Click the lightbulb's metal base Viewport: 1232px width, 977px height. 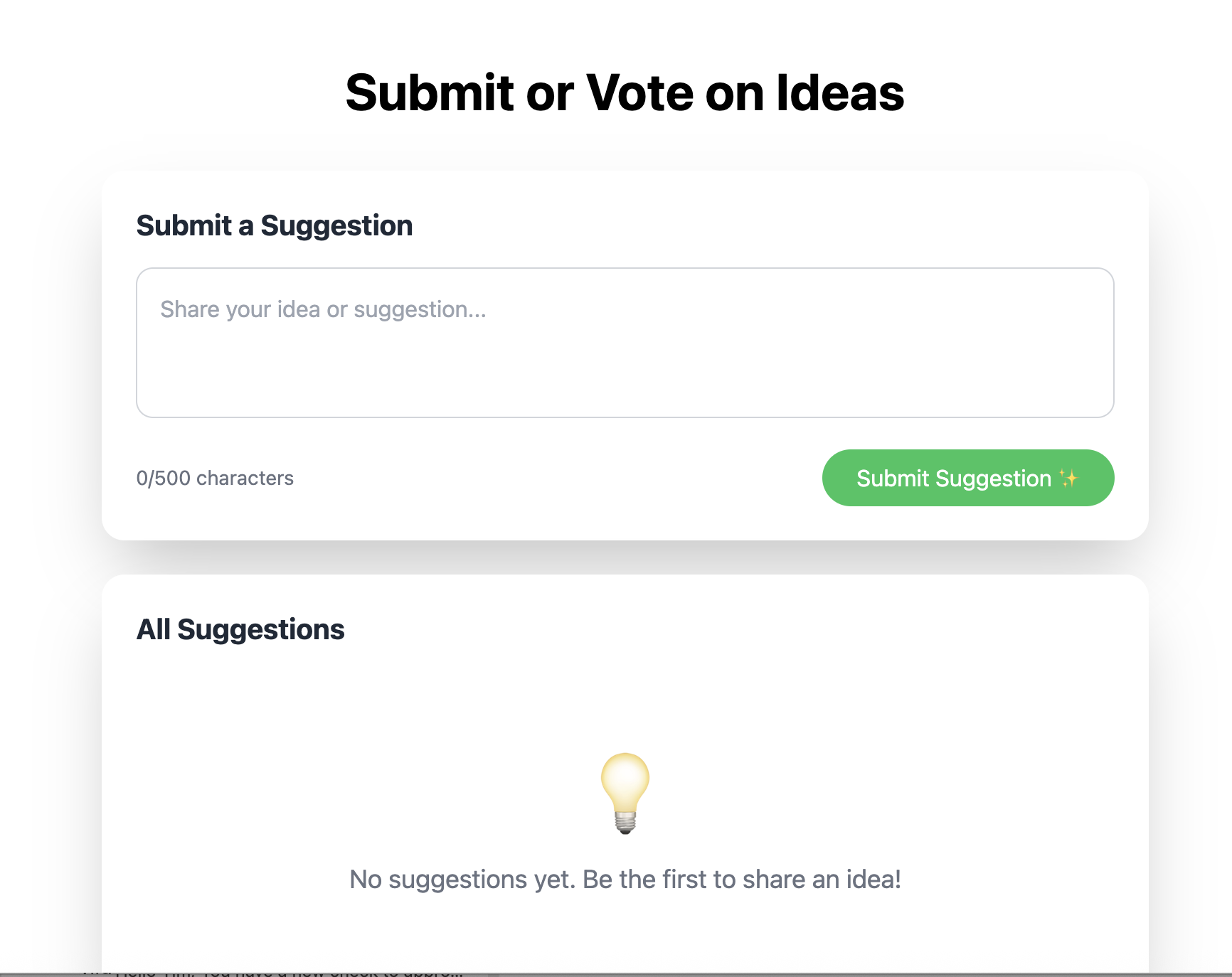click(625, 823)
